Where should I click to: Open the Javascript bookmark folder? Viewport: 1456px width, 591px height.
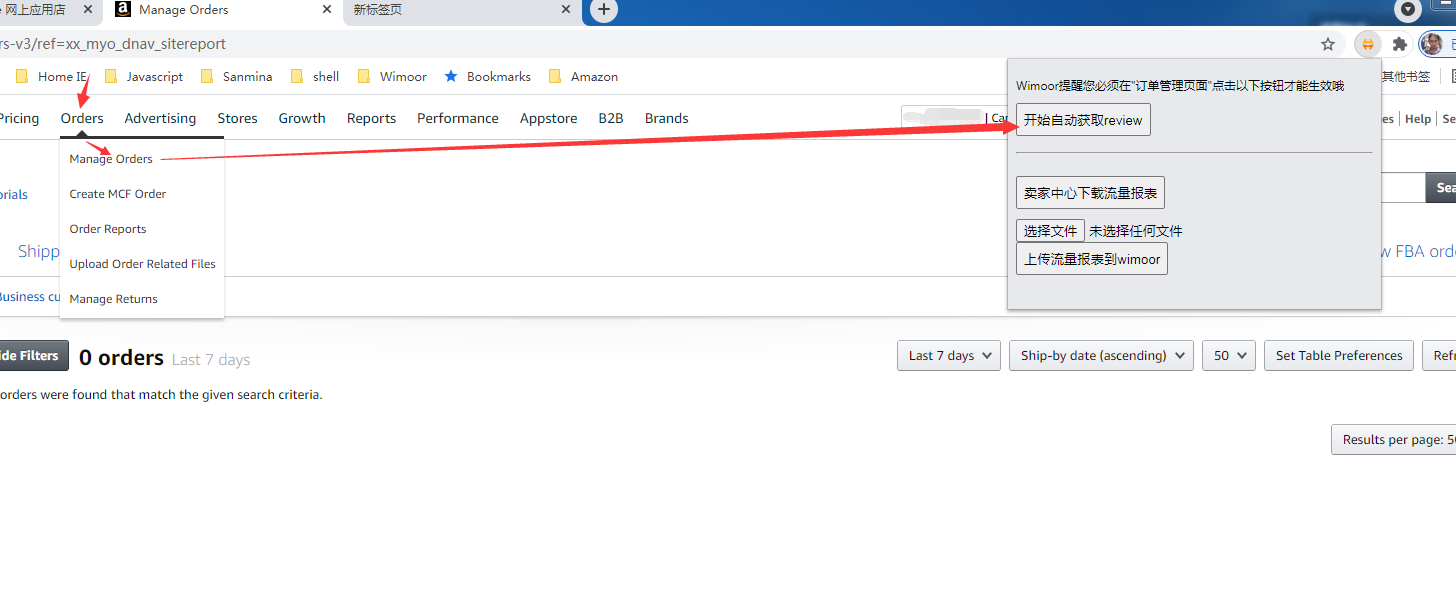pos(144,77)
